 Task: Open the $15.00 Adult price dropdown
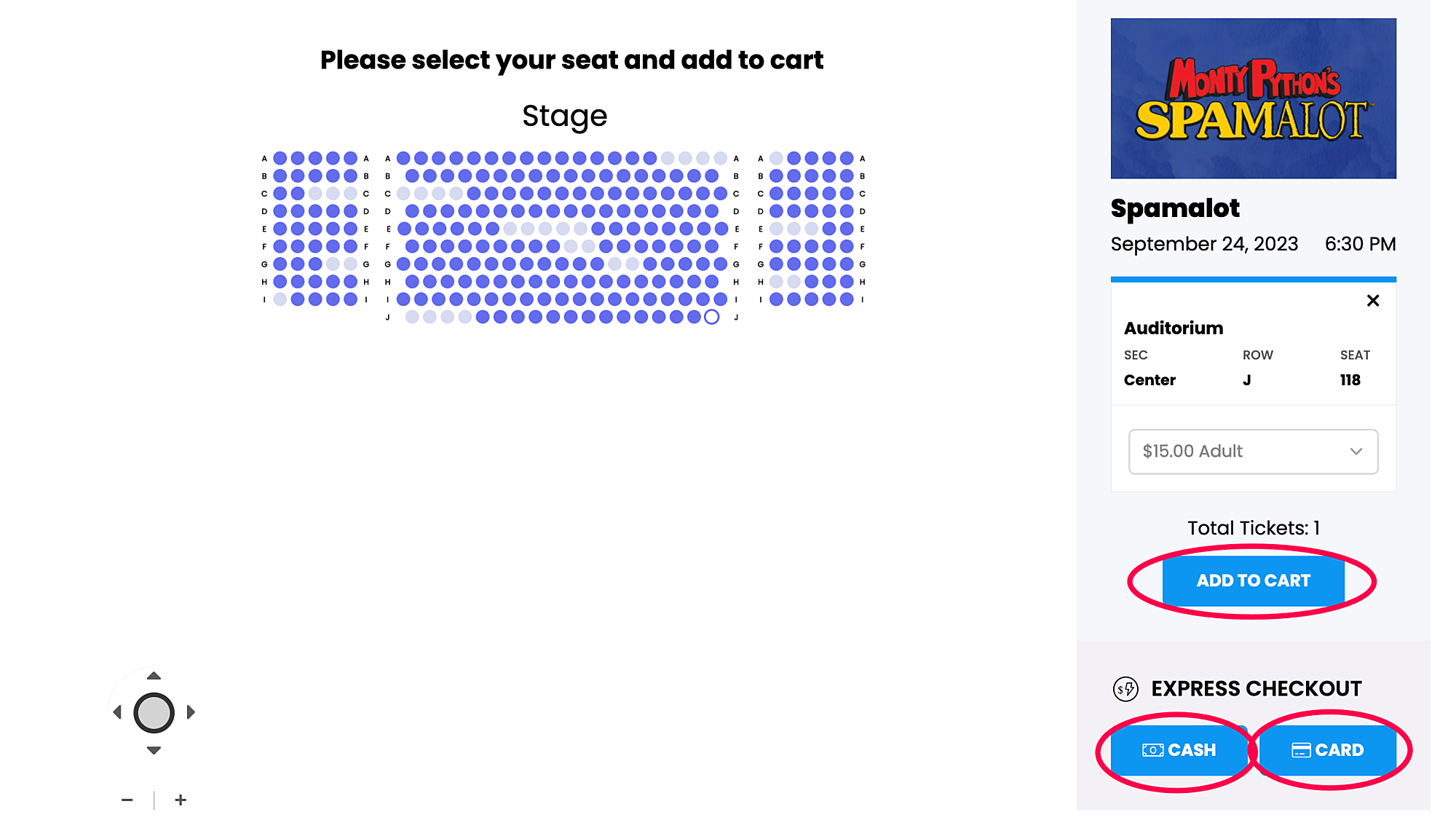click(1253, 452)
